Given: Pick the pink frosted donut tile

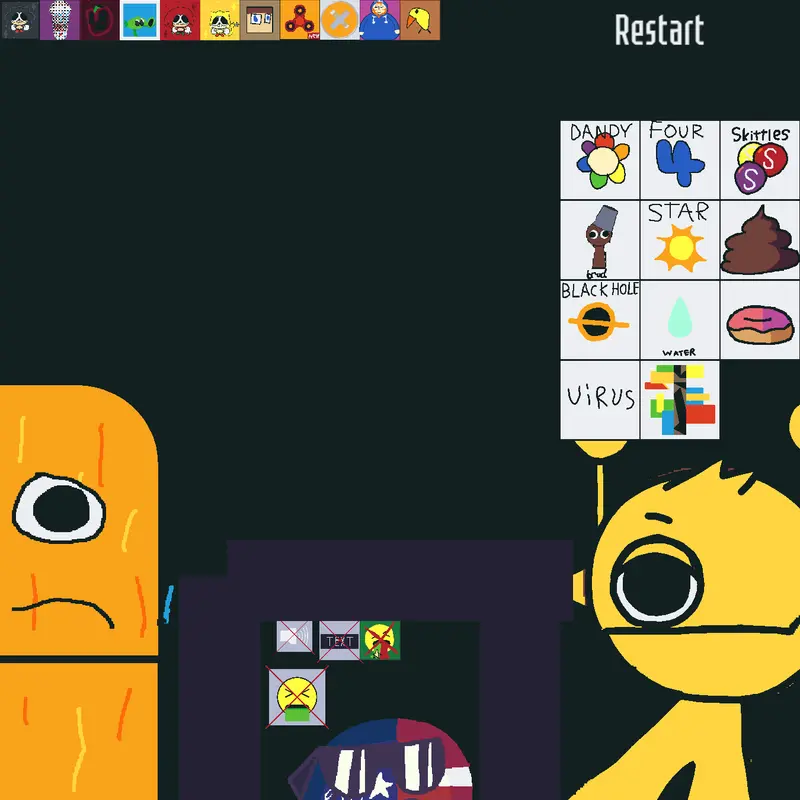Looking at the screenshot, I should tap(760, 320).
